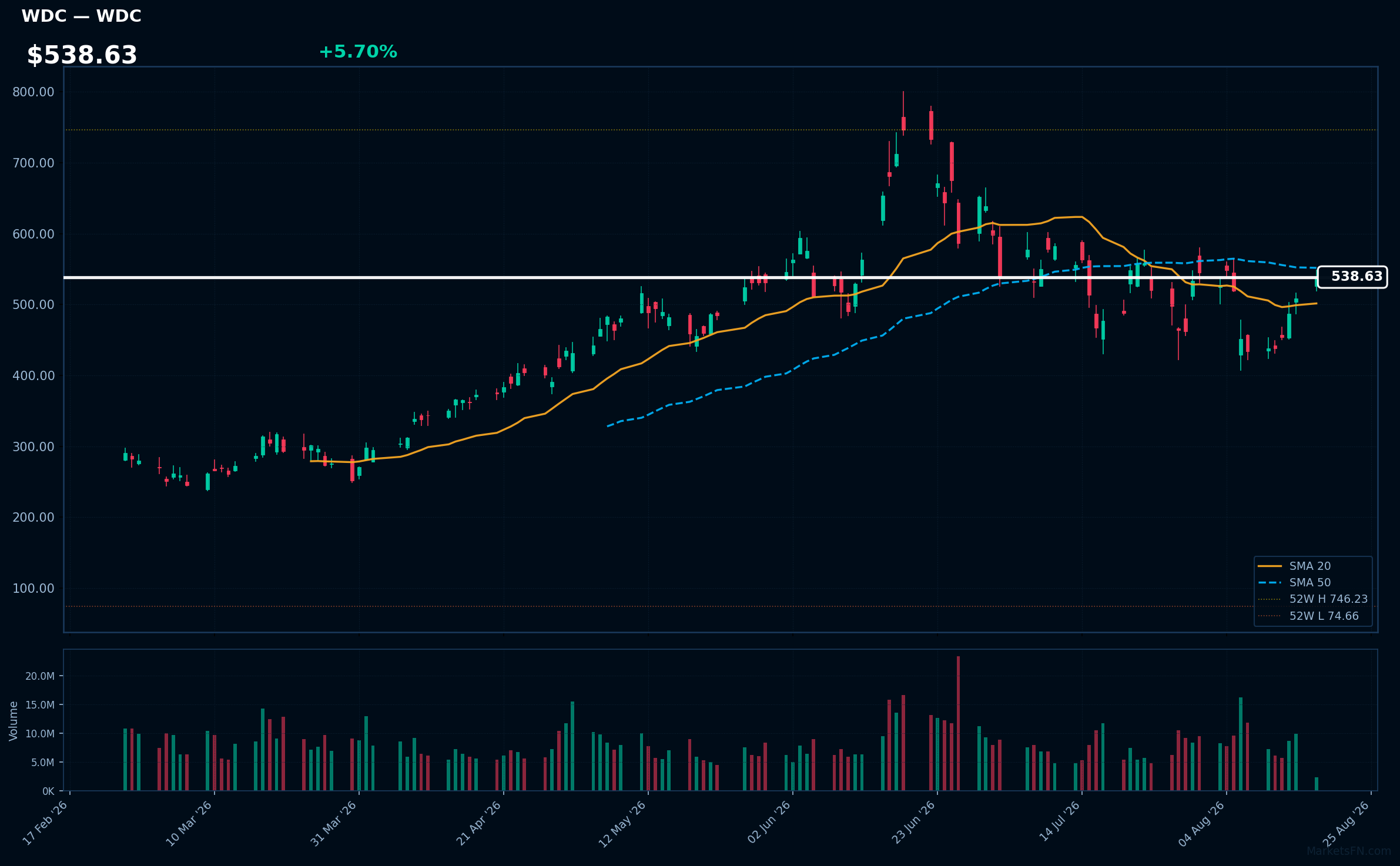Click the 600.00 price axis label
Image resolution: width=1400 pixels, height=866 pixels.
(34, 234)
